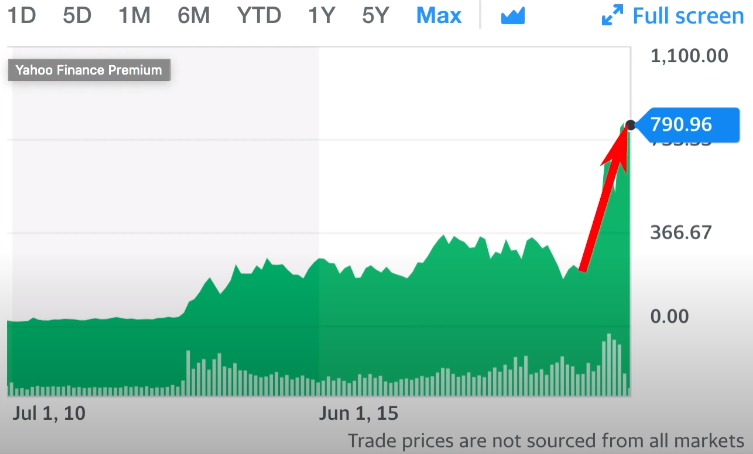Click the tallest recent volume bar
The image size is (753, 454).
coord(609,365)
